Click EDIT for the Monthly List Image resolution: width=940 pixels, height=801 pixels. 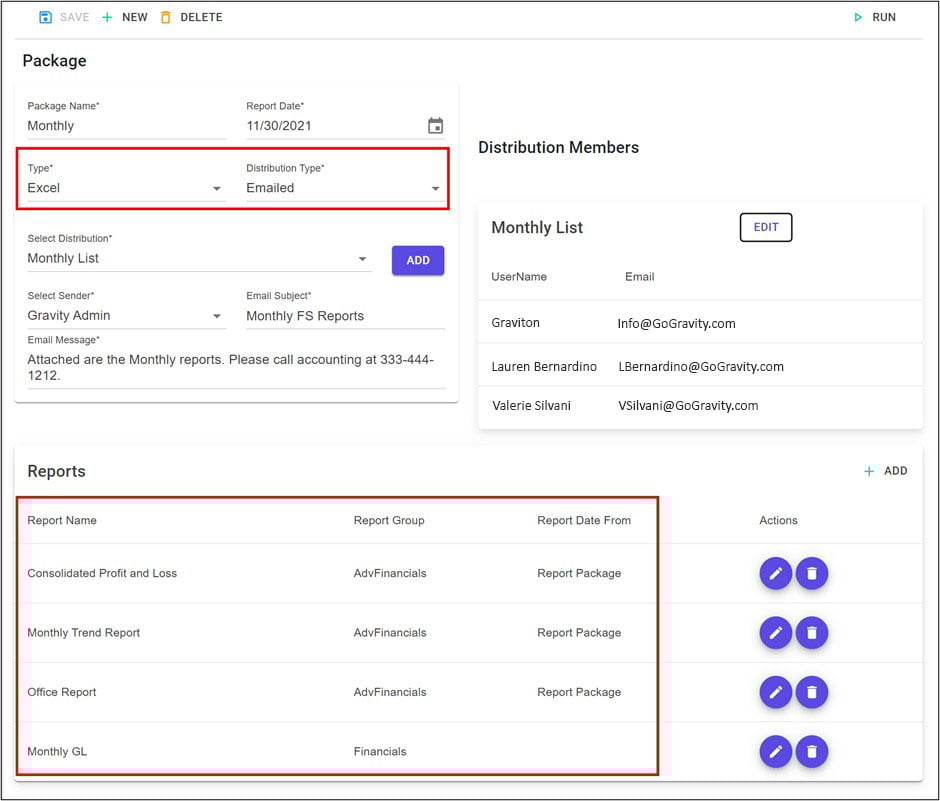click(x=766, y=227)
